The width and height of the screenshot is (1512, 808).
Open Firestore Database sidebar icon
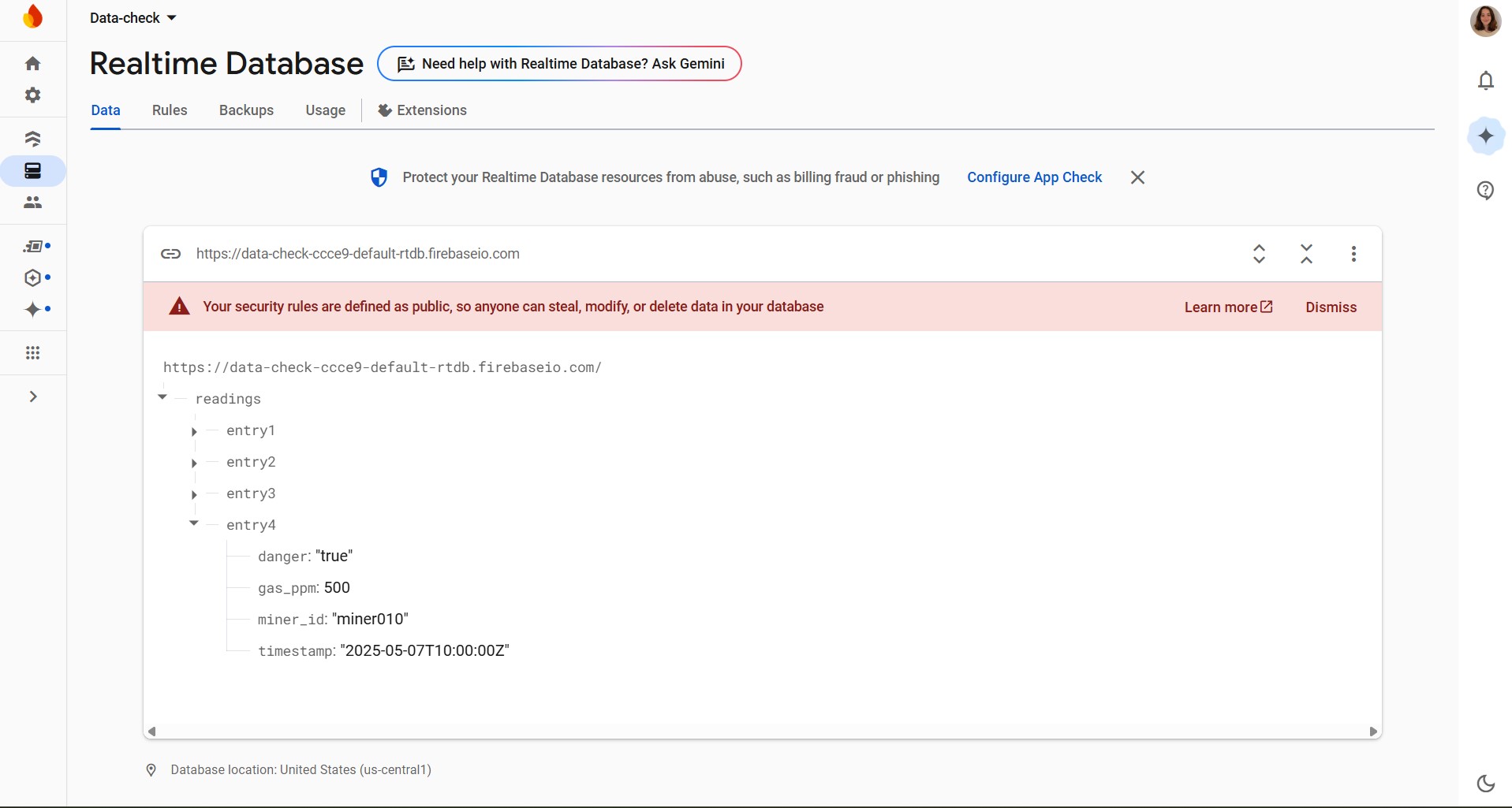click(33, 139)
